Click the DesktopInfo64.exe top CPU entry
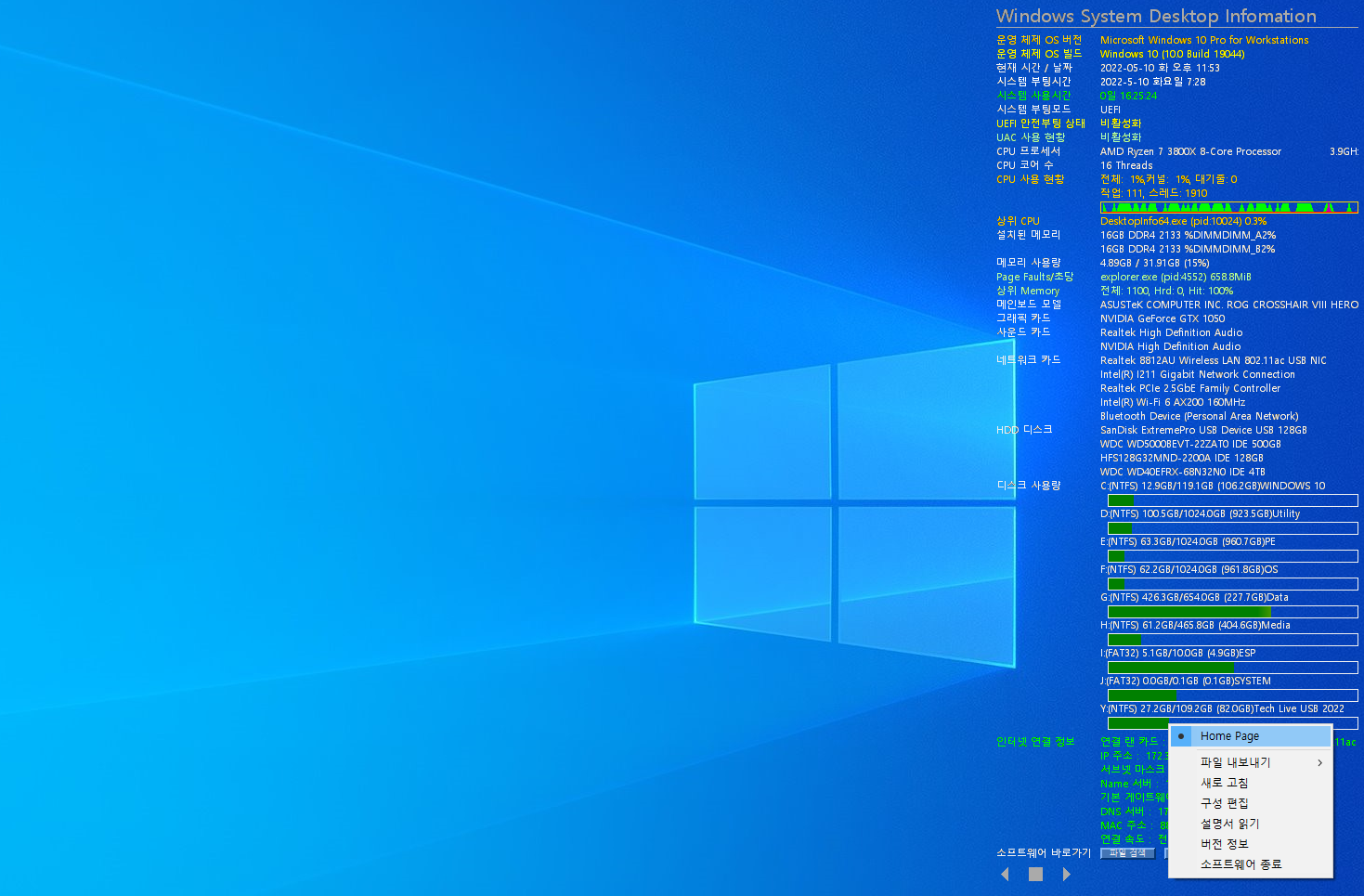Viewport: 1364px width, 896px height. (x=1183, y=221)
